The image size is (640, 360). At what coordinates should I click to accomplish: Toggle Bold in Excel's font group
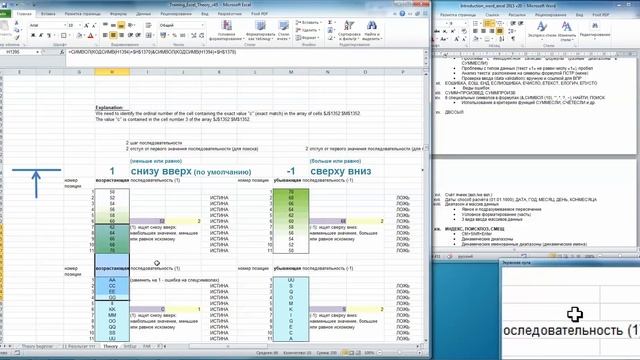click(33, 35)
